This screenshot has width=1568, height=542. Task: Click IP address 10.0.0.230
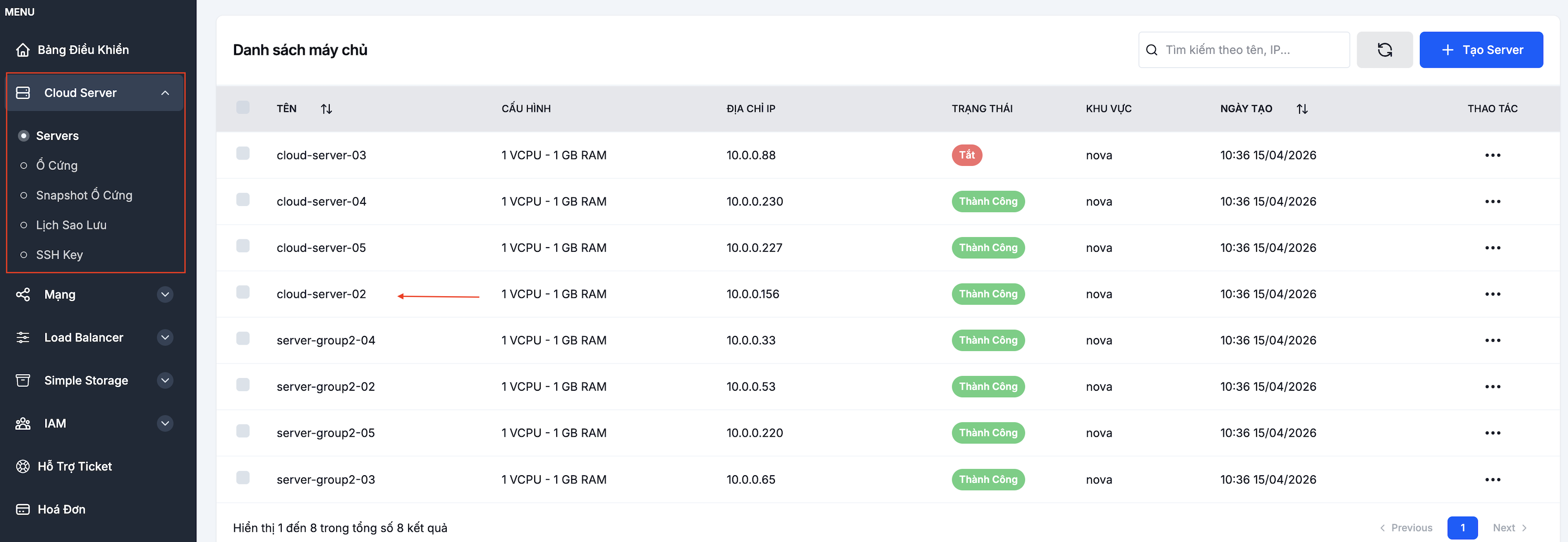pyautogui.click(x=754, y=202)
